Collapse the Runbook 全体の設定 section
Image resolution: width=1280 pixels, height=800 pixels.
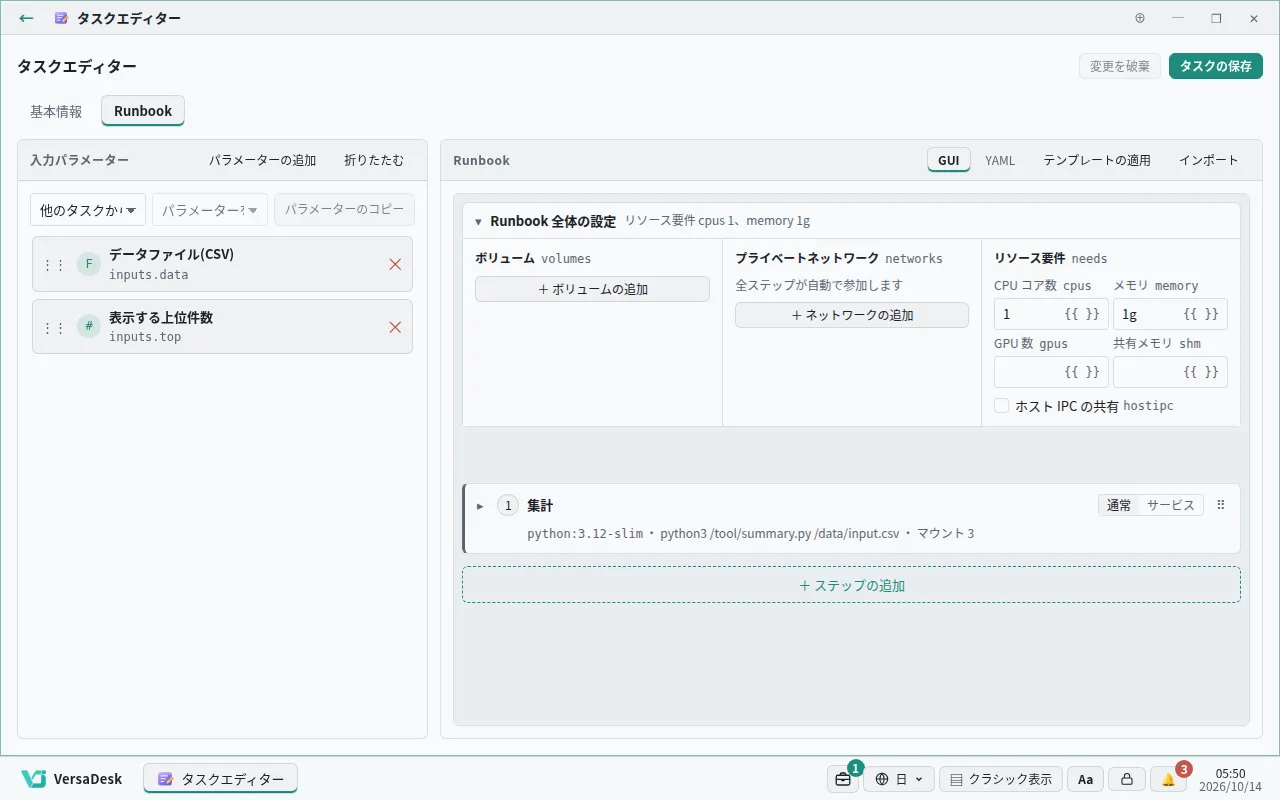[478, 221]
